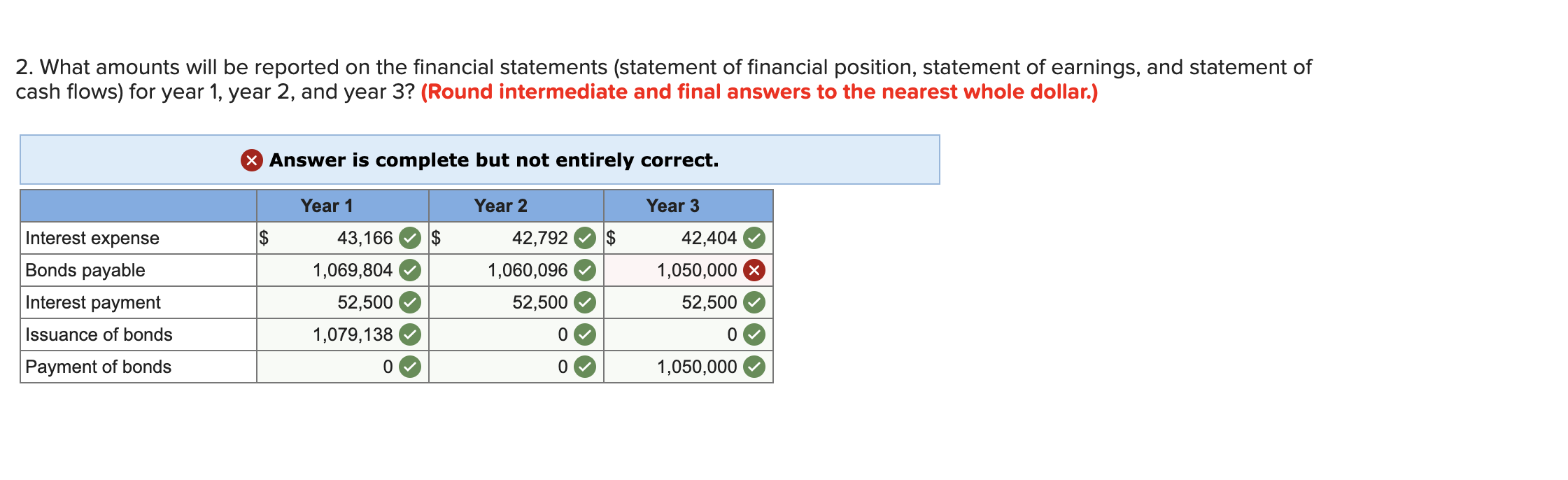The width and height of the screenshot is (1568, 480).
Task: Click the checkmark next to Interest payment 52,500 Year 1
Action: pyautogui.click(x=409, y=302)
